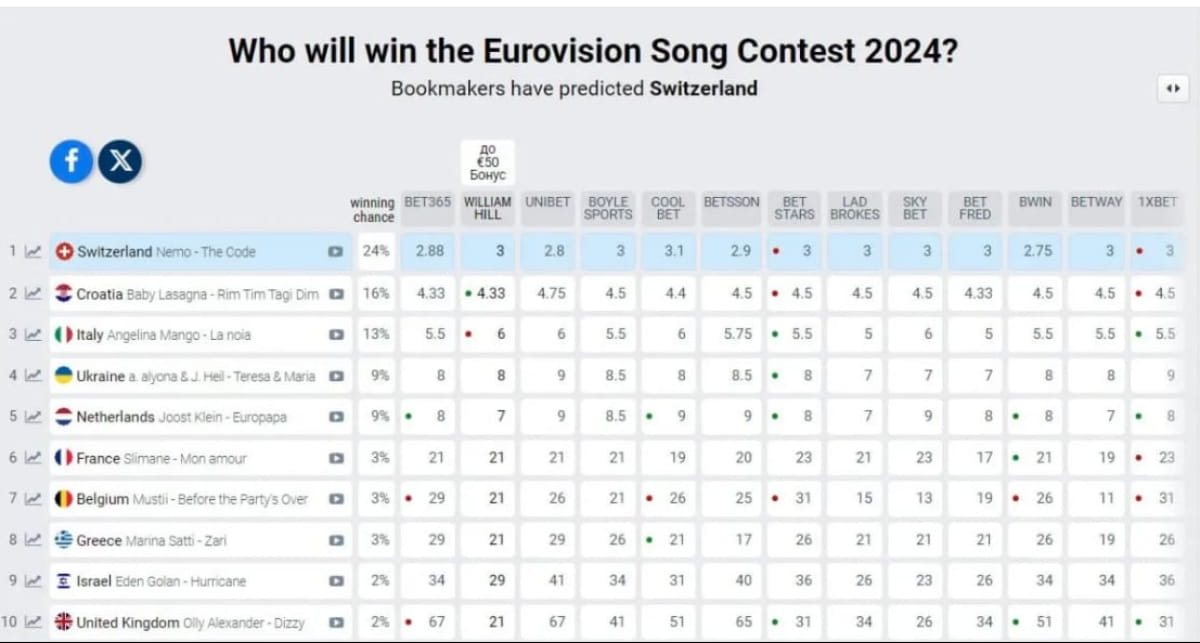Open Switzerland's odds history chart icon

[x=33, y=252]
